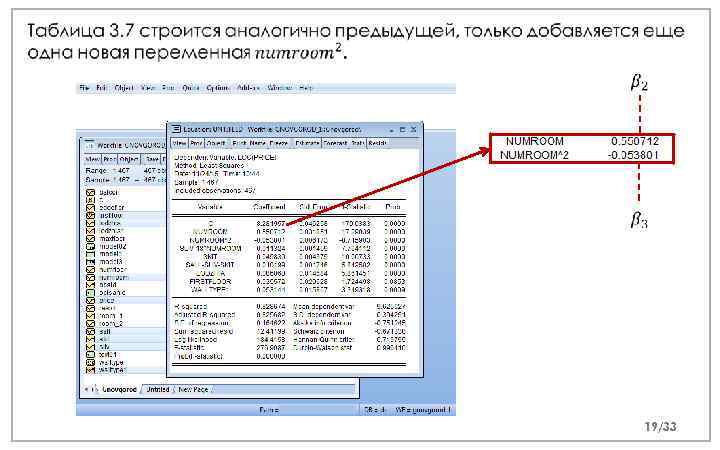This screenshot has width=720, height=450.
Task: Click the Sample line in Workfile window
Action: 124,180
